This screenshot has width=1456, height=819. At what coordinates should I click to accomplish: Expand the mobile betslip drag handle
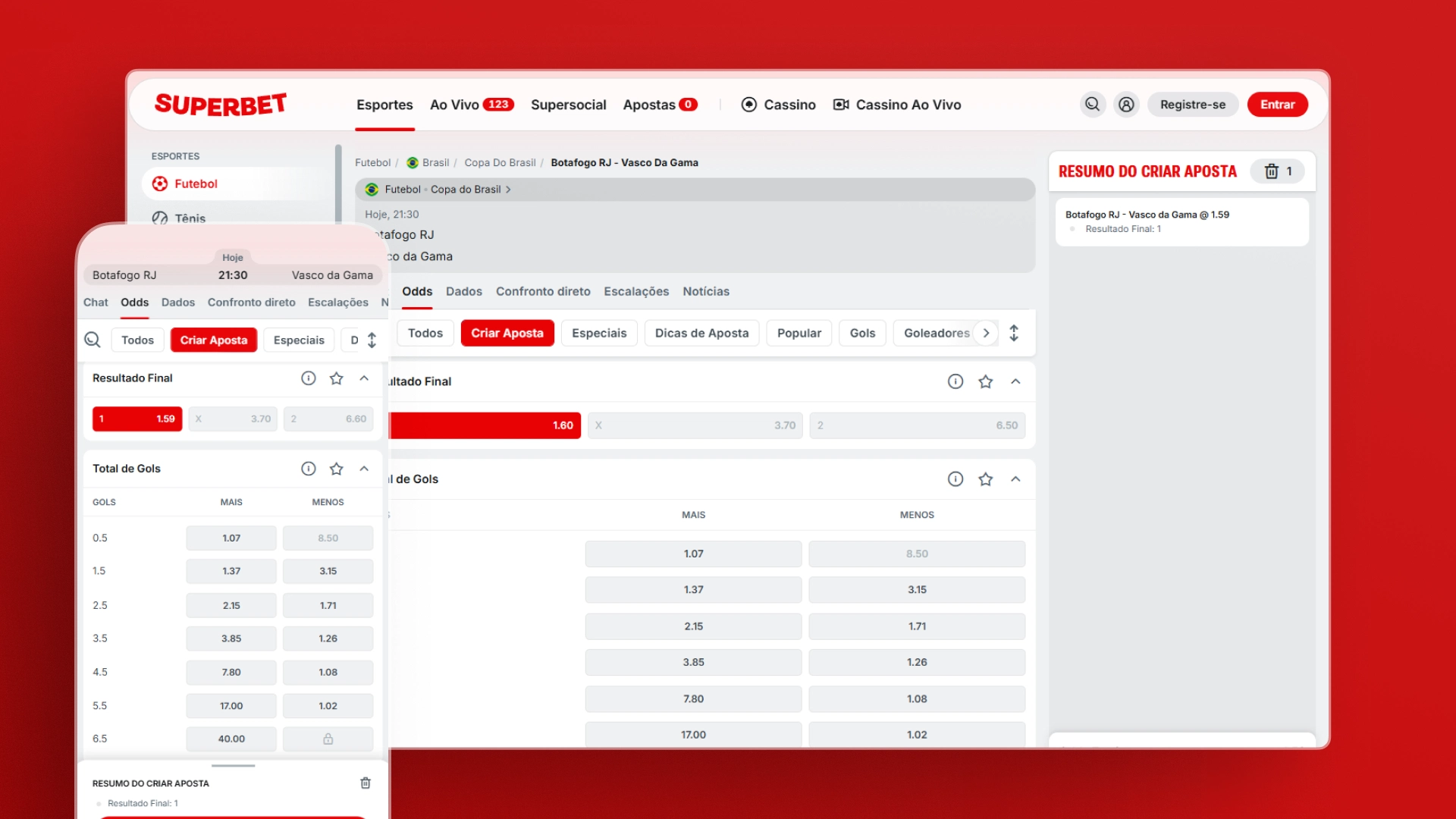tap(233, 766)
